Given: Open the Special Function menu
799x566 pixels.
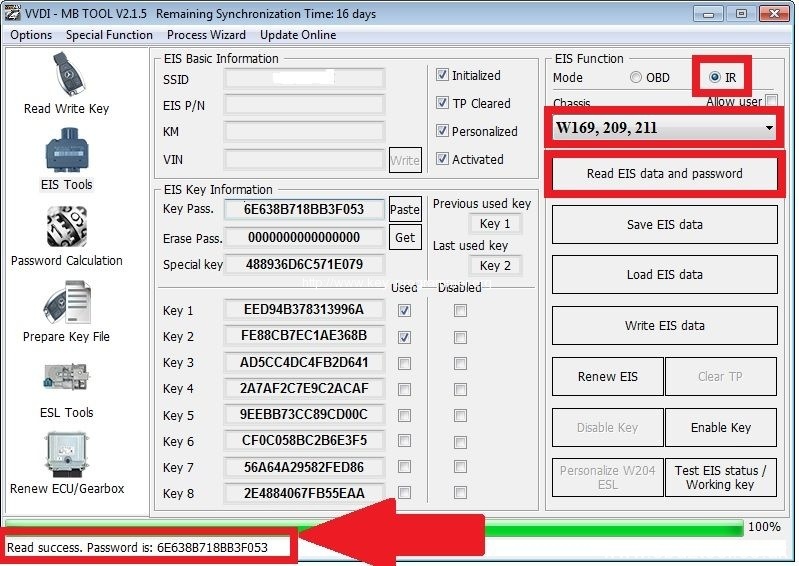Looking at the screenshot, I should coord(109,35).
